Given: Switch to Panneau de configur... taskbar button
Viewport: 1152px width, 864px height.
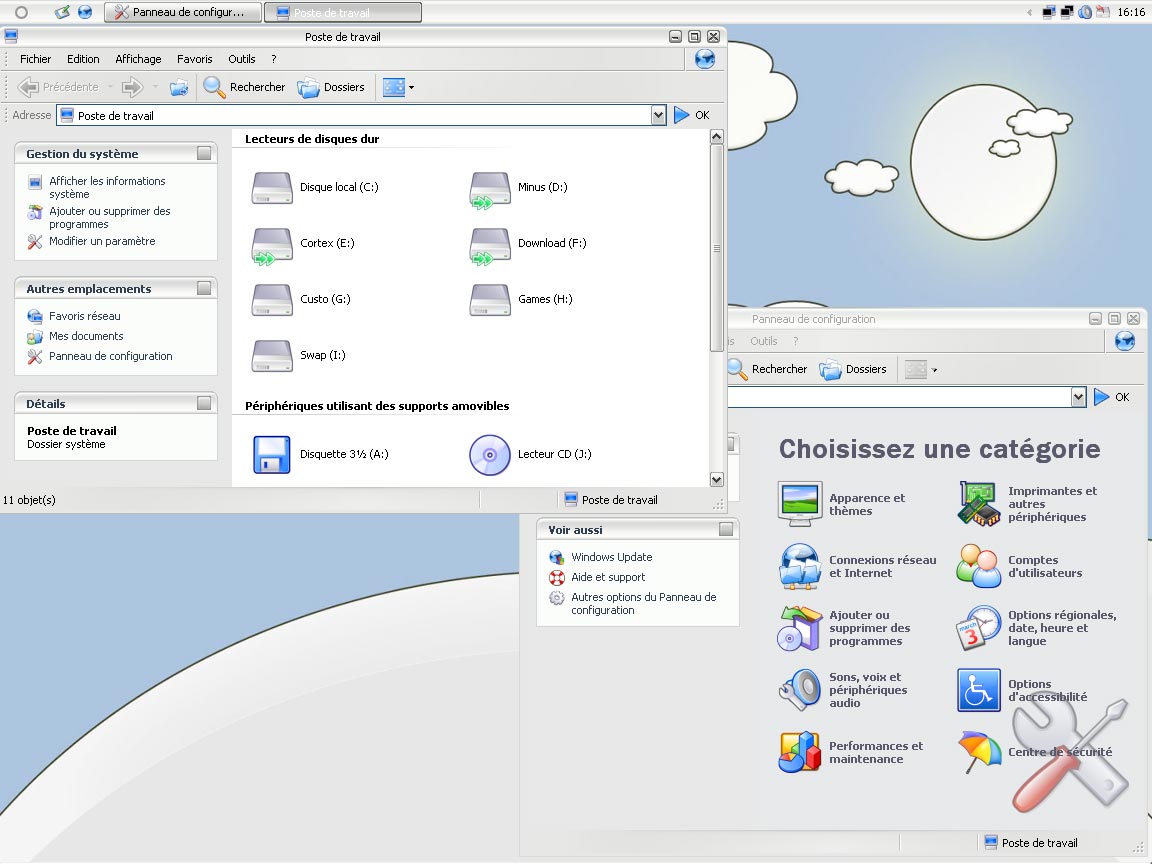Looking at the screenshot, I should pyautogui.click(x=182, y=12).
